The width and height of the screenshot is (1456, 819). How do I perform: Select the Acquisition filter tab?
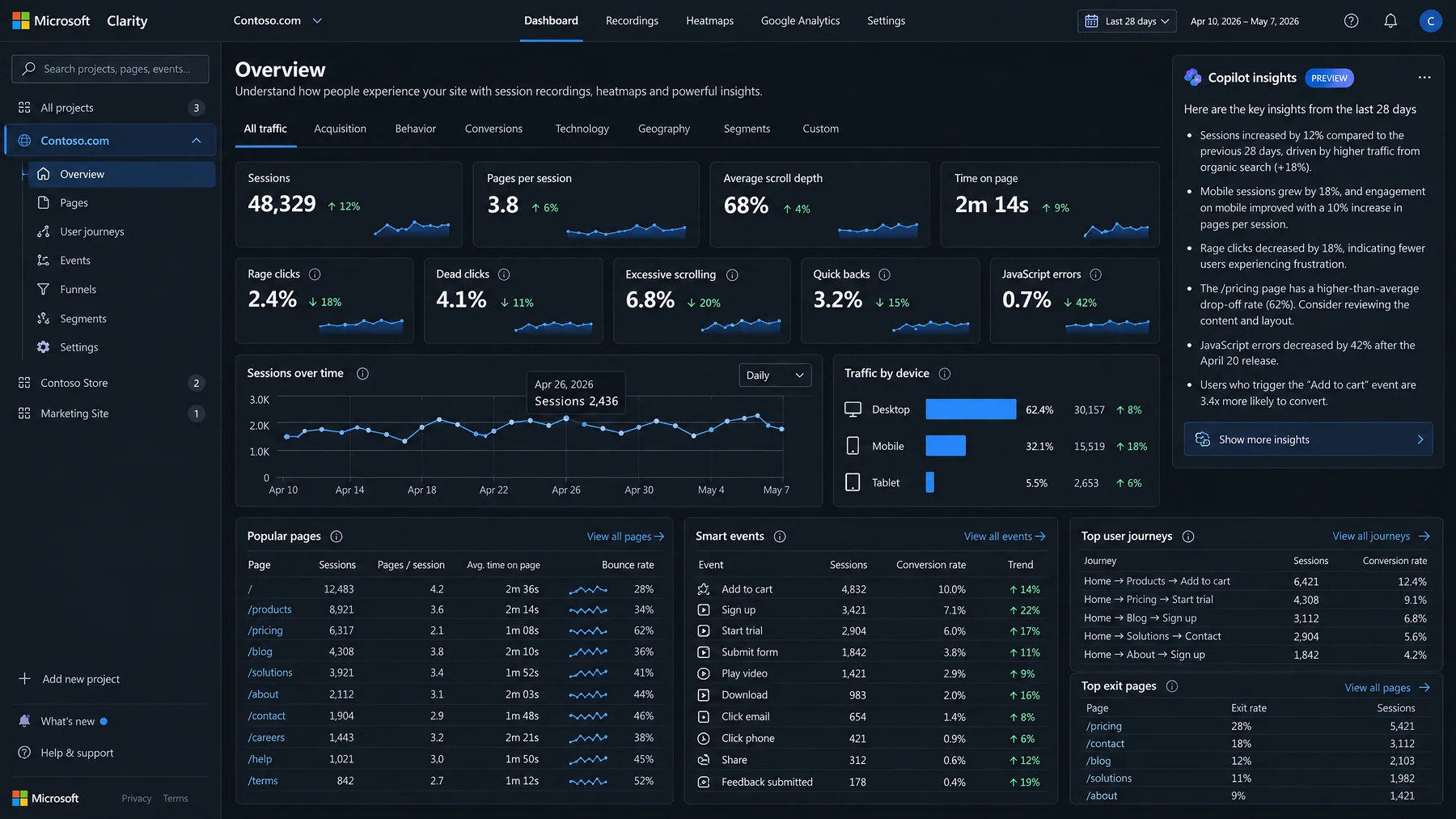[x=340, y=129]
